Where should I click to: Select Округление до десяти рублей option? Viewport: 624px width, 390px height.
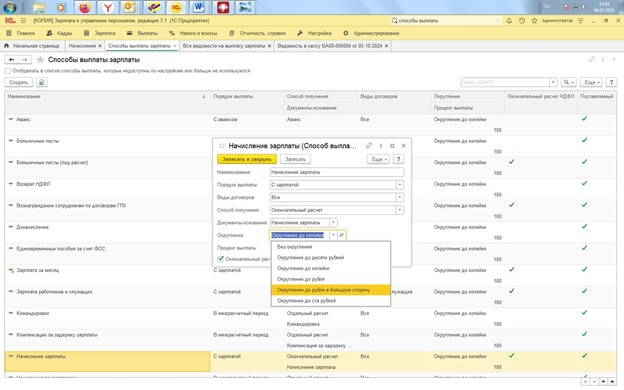coord(331,257)
